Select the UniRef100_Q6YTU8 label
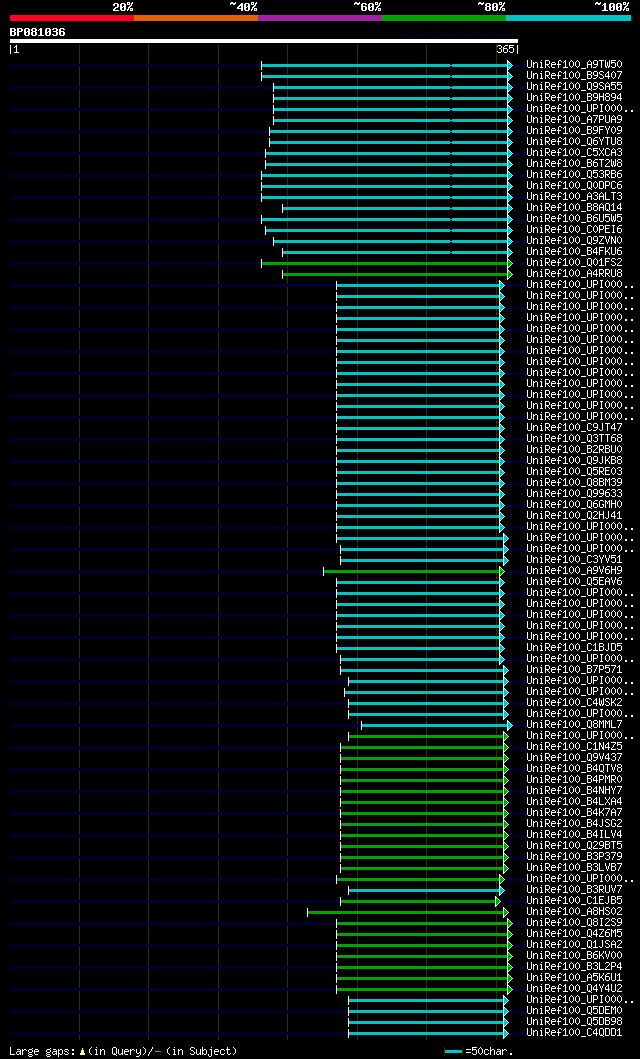Image resolution: width=640 pixels, height=1059 pixels. [x=575, y=142]
